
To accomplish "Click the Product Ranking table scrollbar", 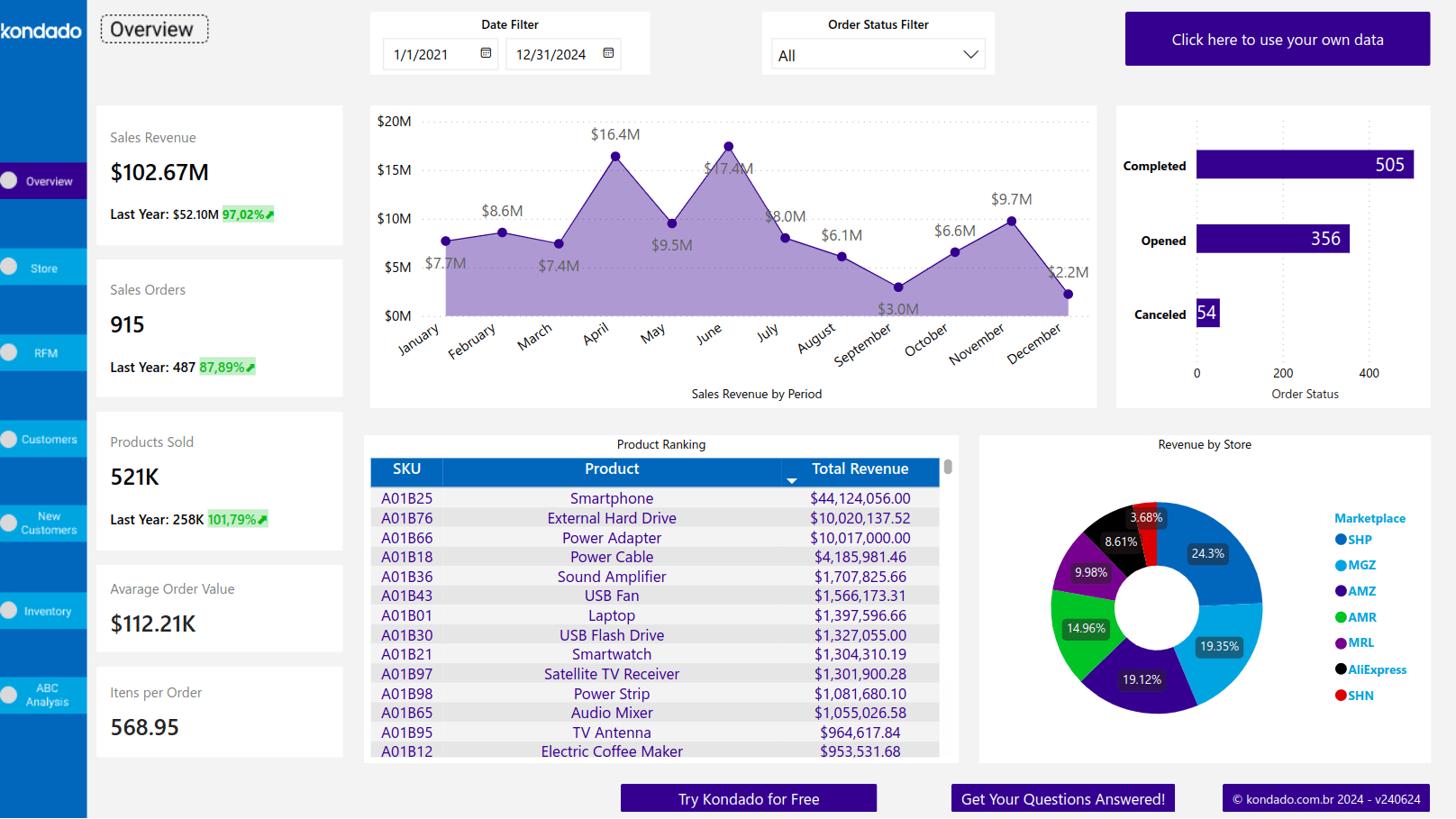I will click(x=948, y=467).
